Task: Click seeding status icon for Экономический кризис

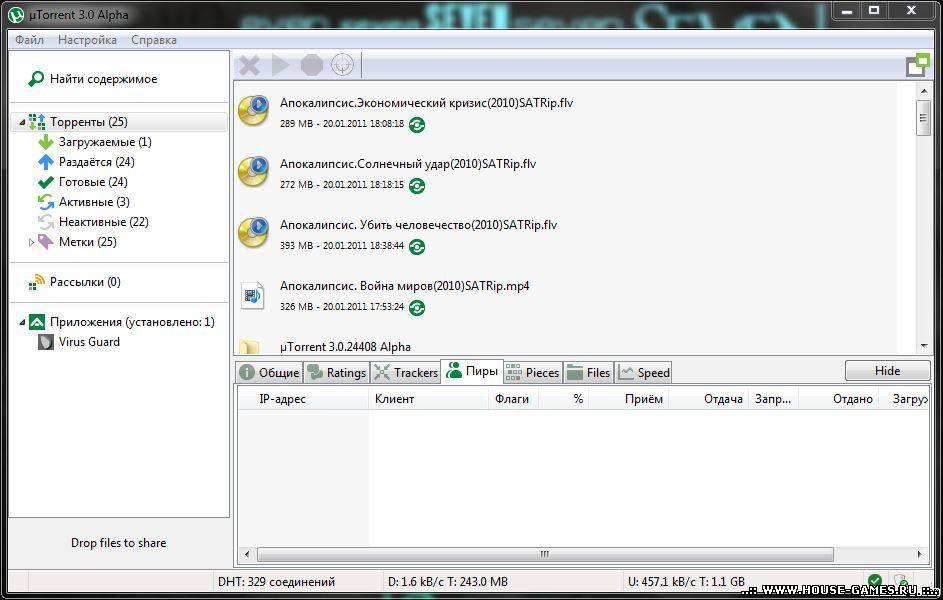Action: pos(417,124)
